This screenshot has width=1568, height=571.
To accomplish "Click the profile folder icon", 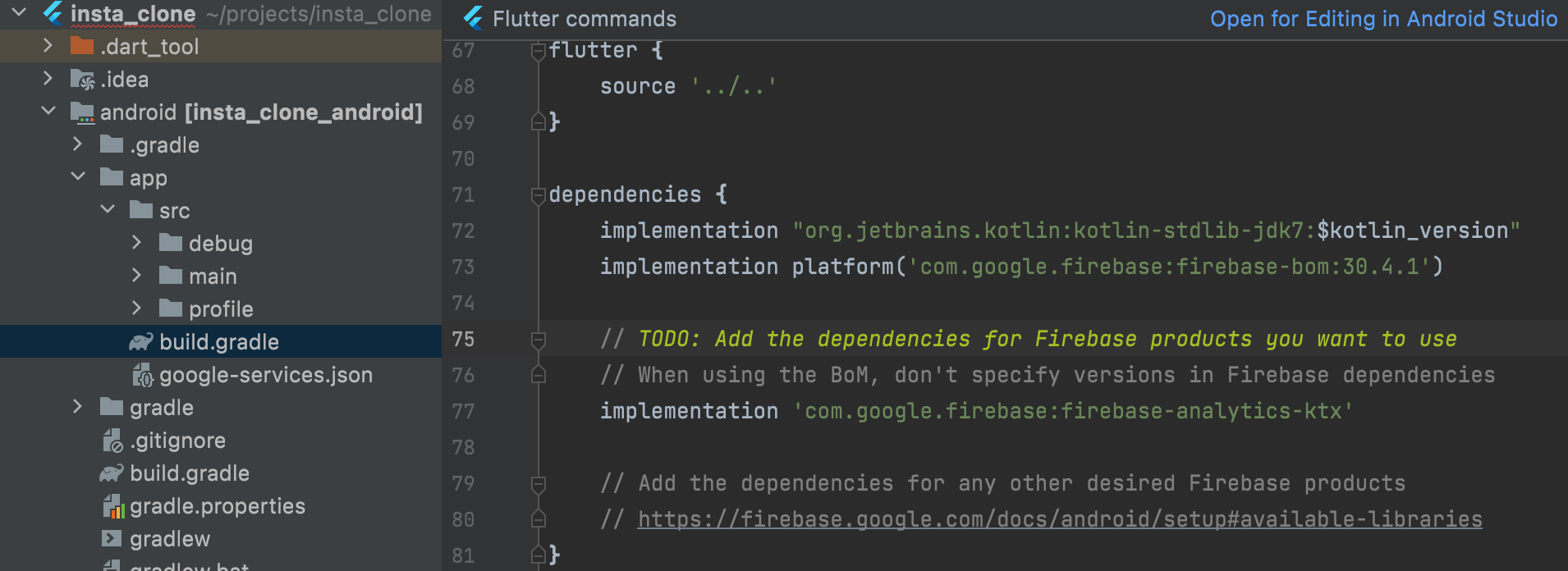I will pos(171,308).
